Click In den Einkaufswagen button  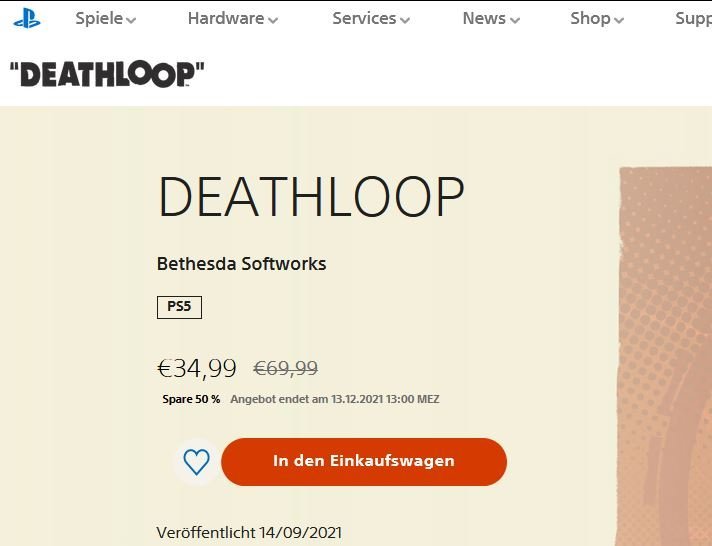click(x=364, y=462)
